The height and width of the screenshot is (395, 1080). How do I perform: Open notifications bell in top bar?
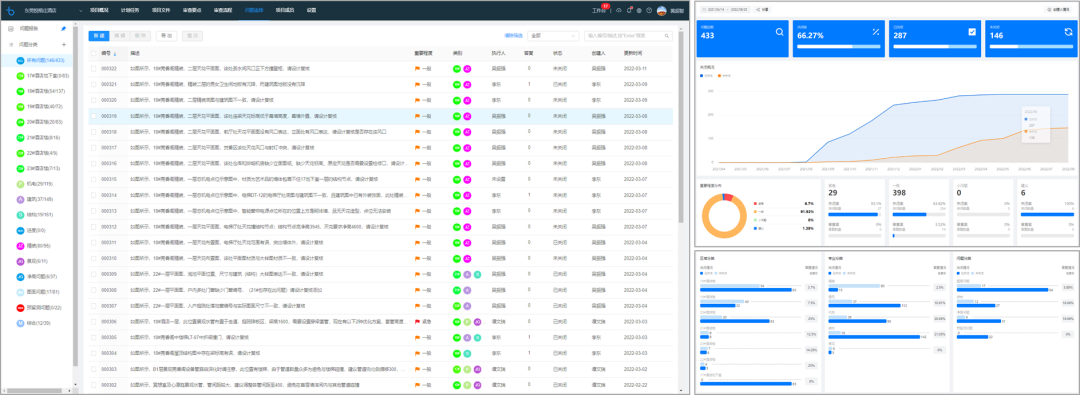pyautogui.click(x=629, y=10)
